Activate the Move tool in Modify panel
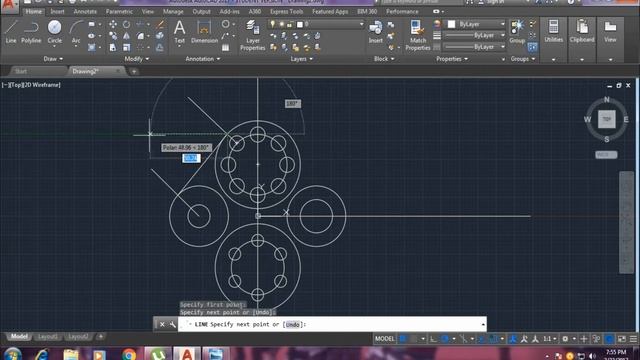This screenshot has height=360, width=640. tap(113, 24)
